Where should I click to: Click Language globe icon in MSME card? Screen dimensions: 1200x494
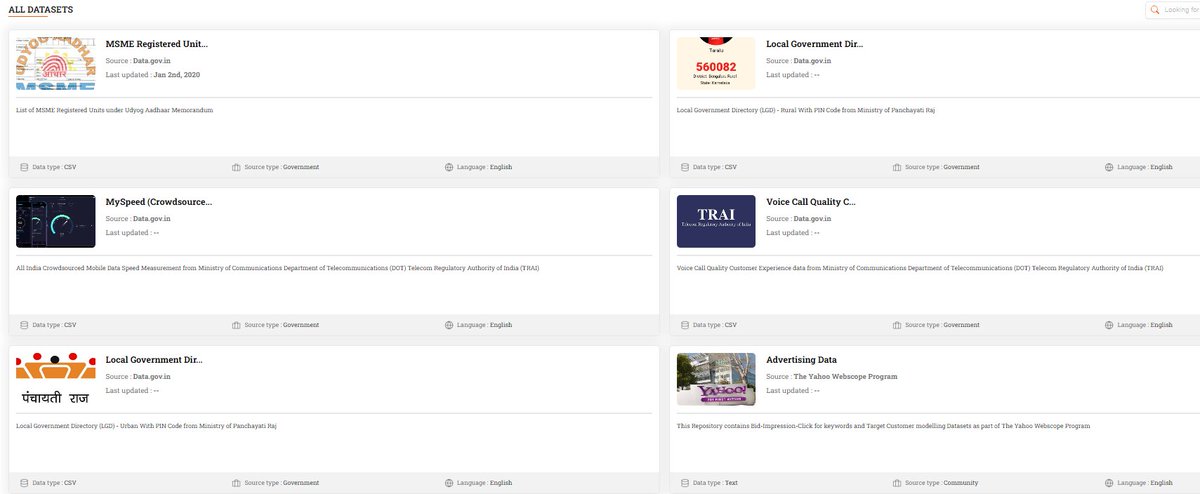point(449,167)
